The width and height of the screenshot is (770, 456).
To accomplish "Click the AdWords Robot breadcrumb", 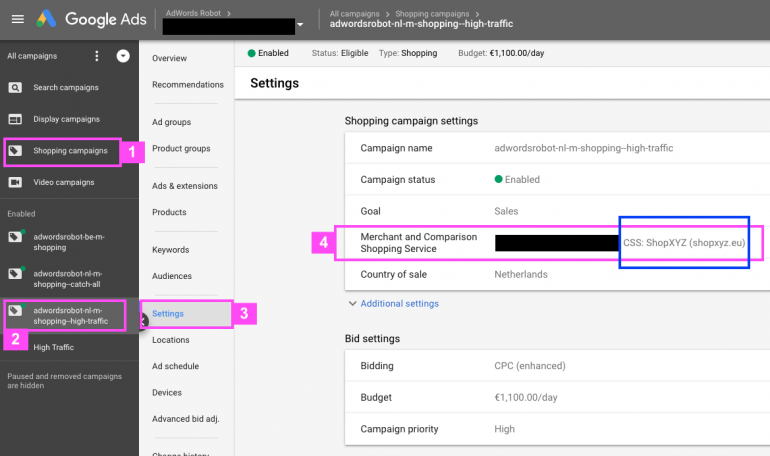I will [193, 13].
